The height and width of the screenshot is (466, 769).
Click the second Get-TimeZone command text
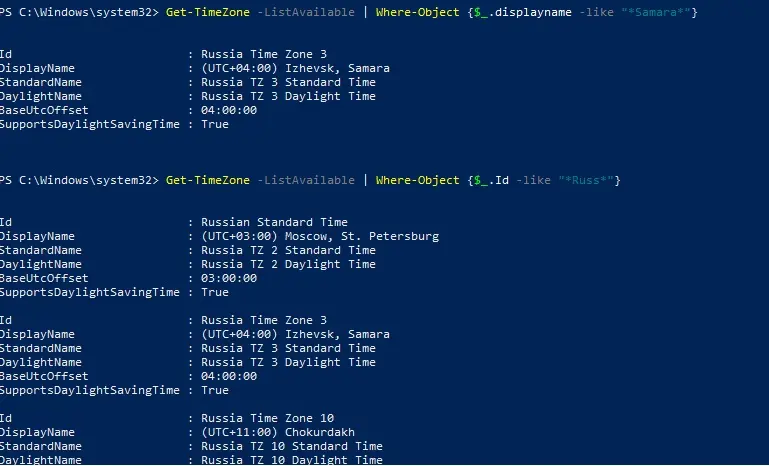click(x=208, y=181)
